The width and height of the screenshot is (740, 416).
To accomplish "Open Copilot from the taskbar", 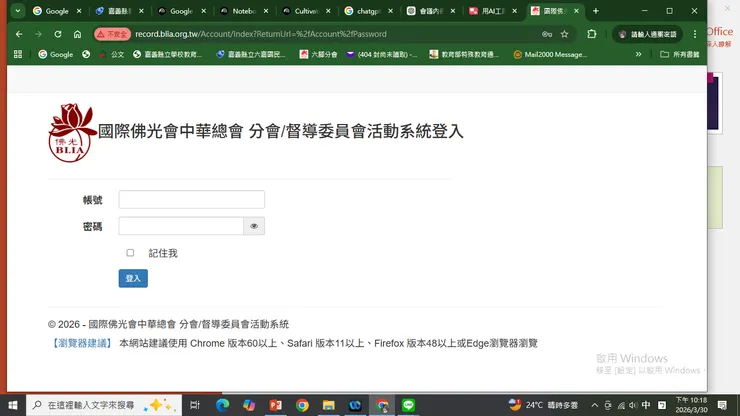I will click(x=249, y=405).
